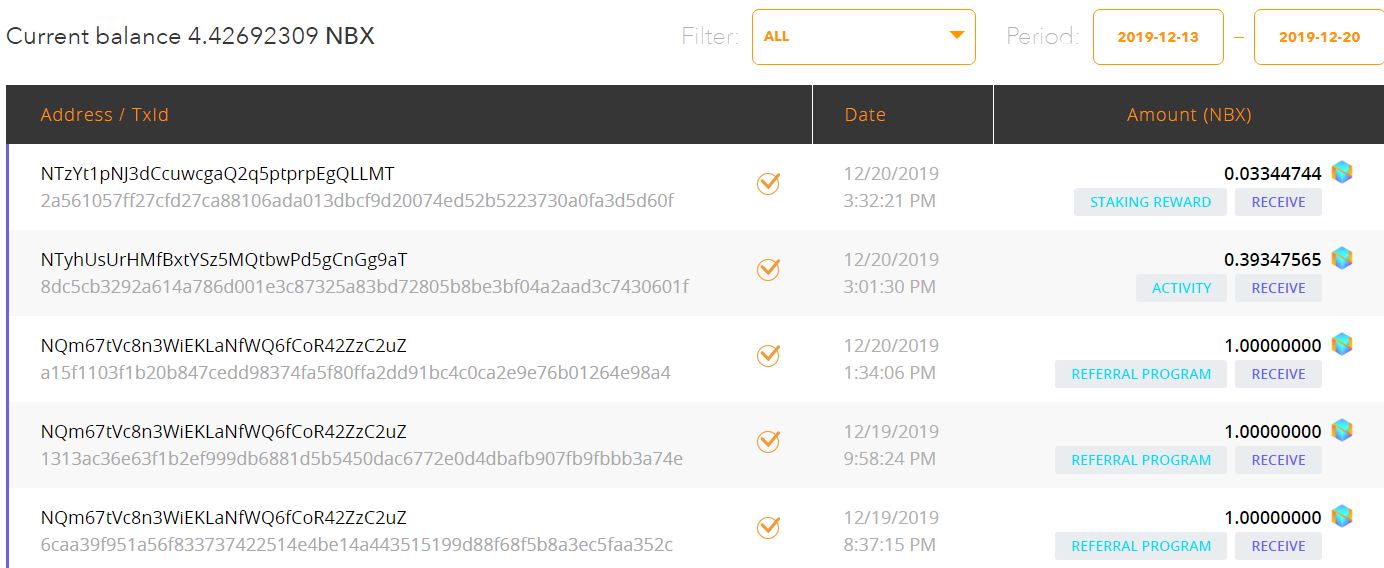This screenshot has height=568, width=1384.
Task: Click confirmed checkmark on the staking reward row
Action: coord(768,183)
